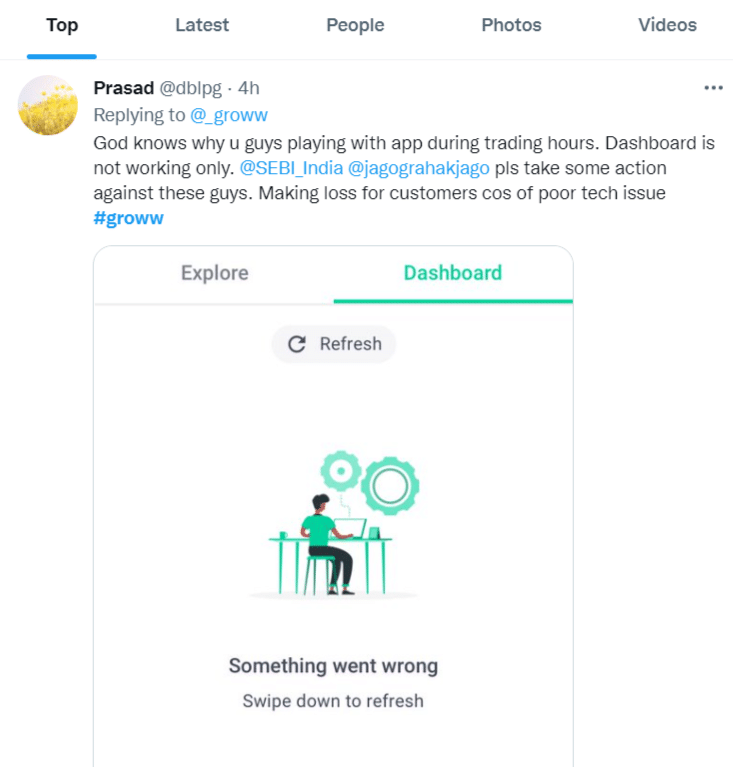The image size is (733, 767).
Task: Click the 4h tweet timestamp
Action: click(249, 88)
